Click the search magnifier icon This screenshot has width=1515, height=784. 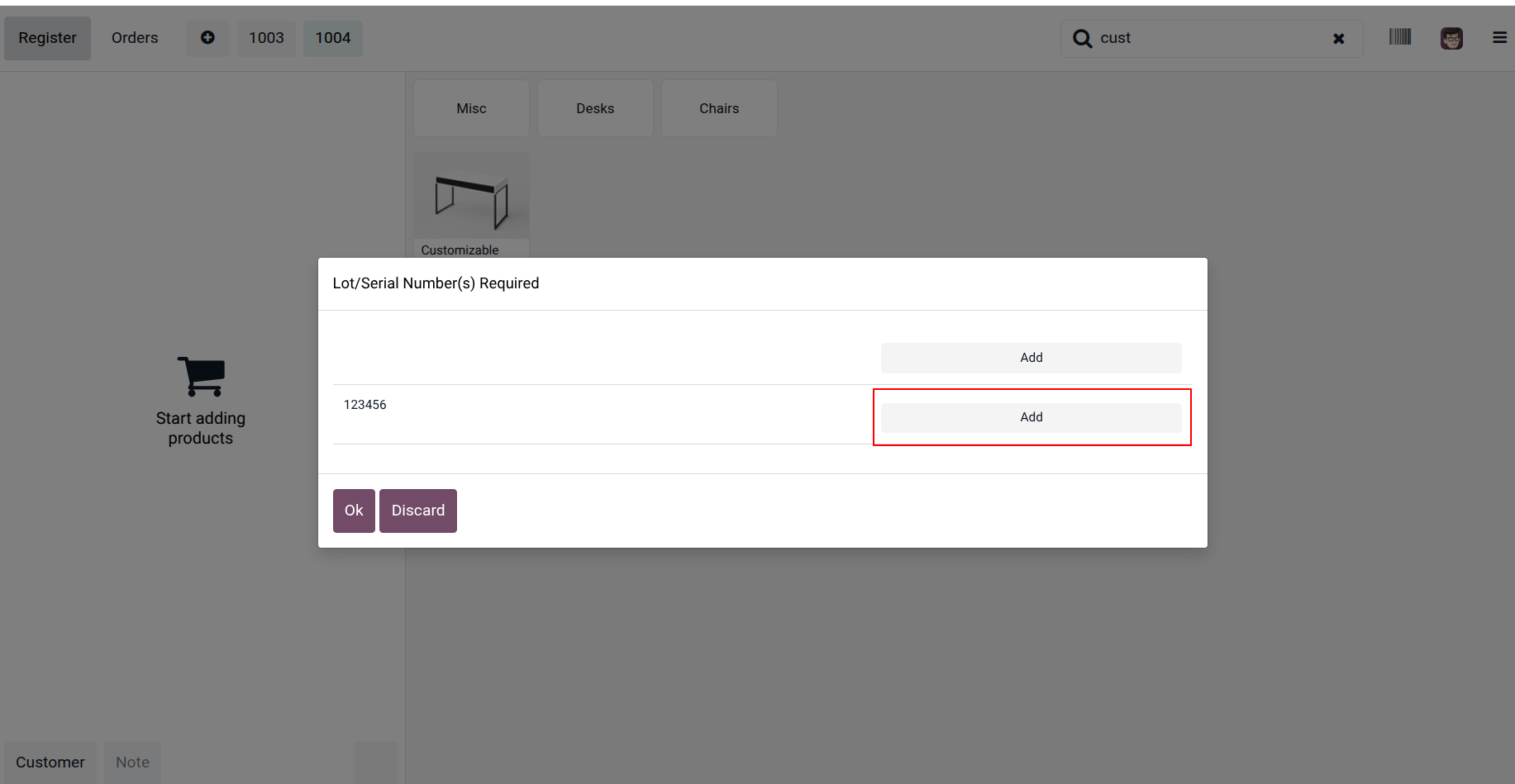coord(1082,39)
